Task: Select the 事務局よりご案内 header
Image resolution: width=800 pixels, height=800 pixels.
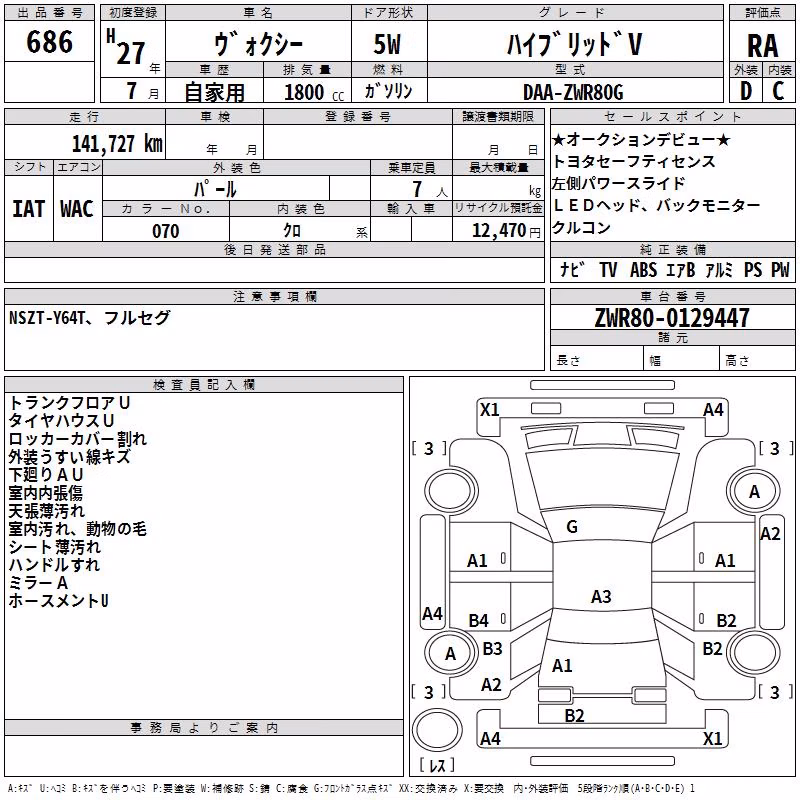Action: pos(204,728)
